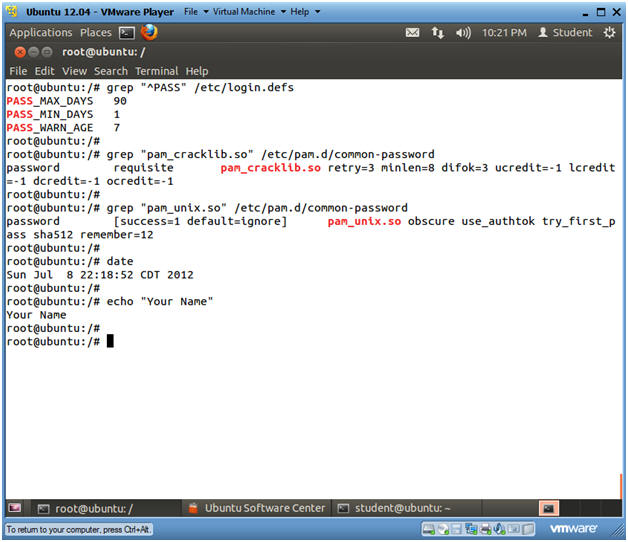Click the red close button of the terminal window
Image resolution: width=628 pixels, height=542 pixels.
(x=20, y=52)
